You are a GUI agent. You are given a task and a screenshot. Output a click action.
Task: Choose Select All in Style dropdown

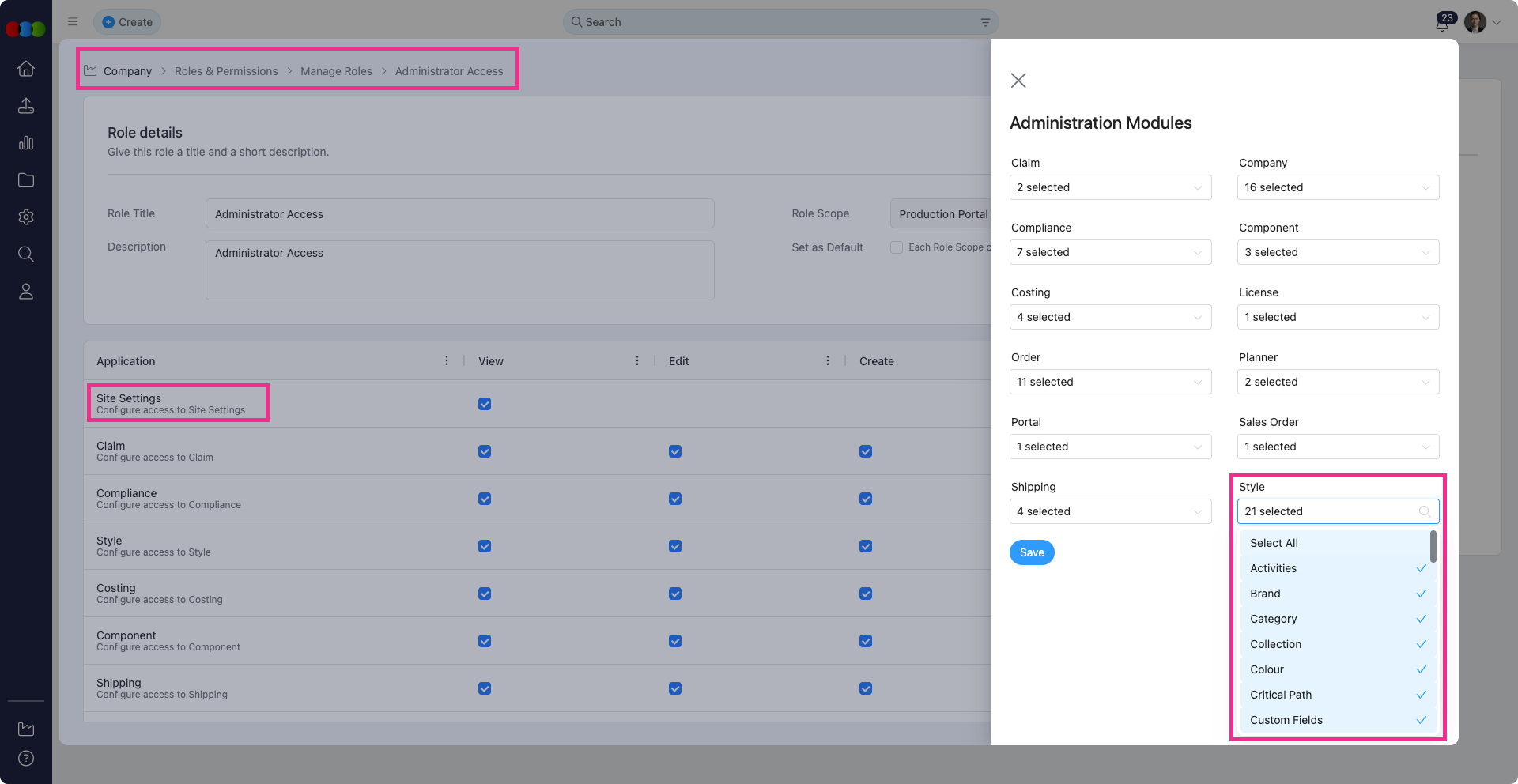point(1274,543)
